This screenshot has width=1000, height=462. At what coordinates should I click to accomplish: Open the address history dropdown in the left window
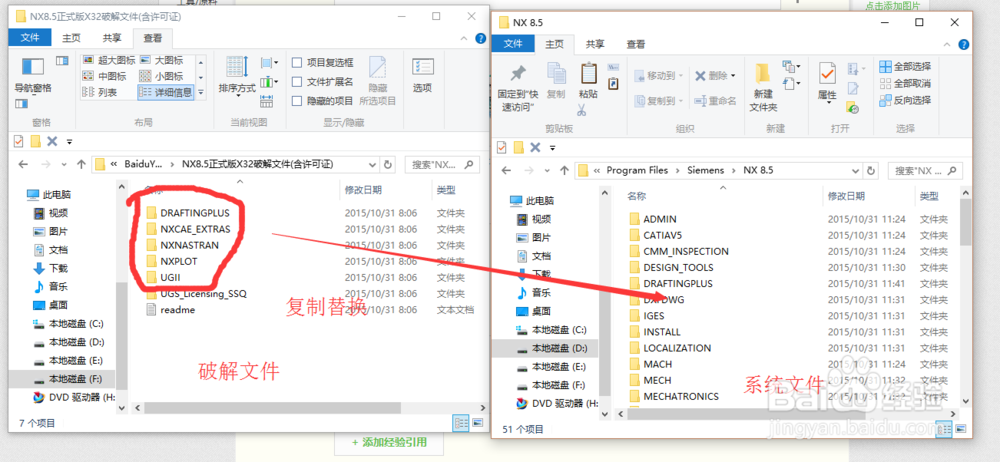click(372, 165)
